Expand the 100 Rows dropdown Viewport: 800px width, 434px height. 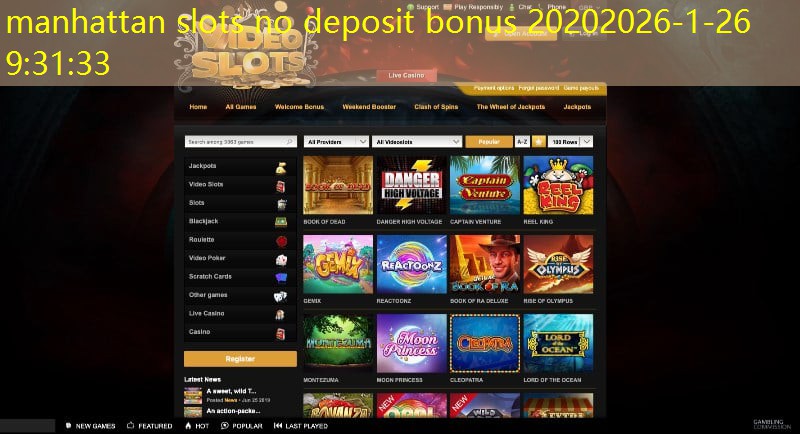(570, 142)
